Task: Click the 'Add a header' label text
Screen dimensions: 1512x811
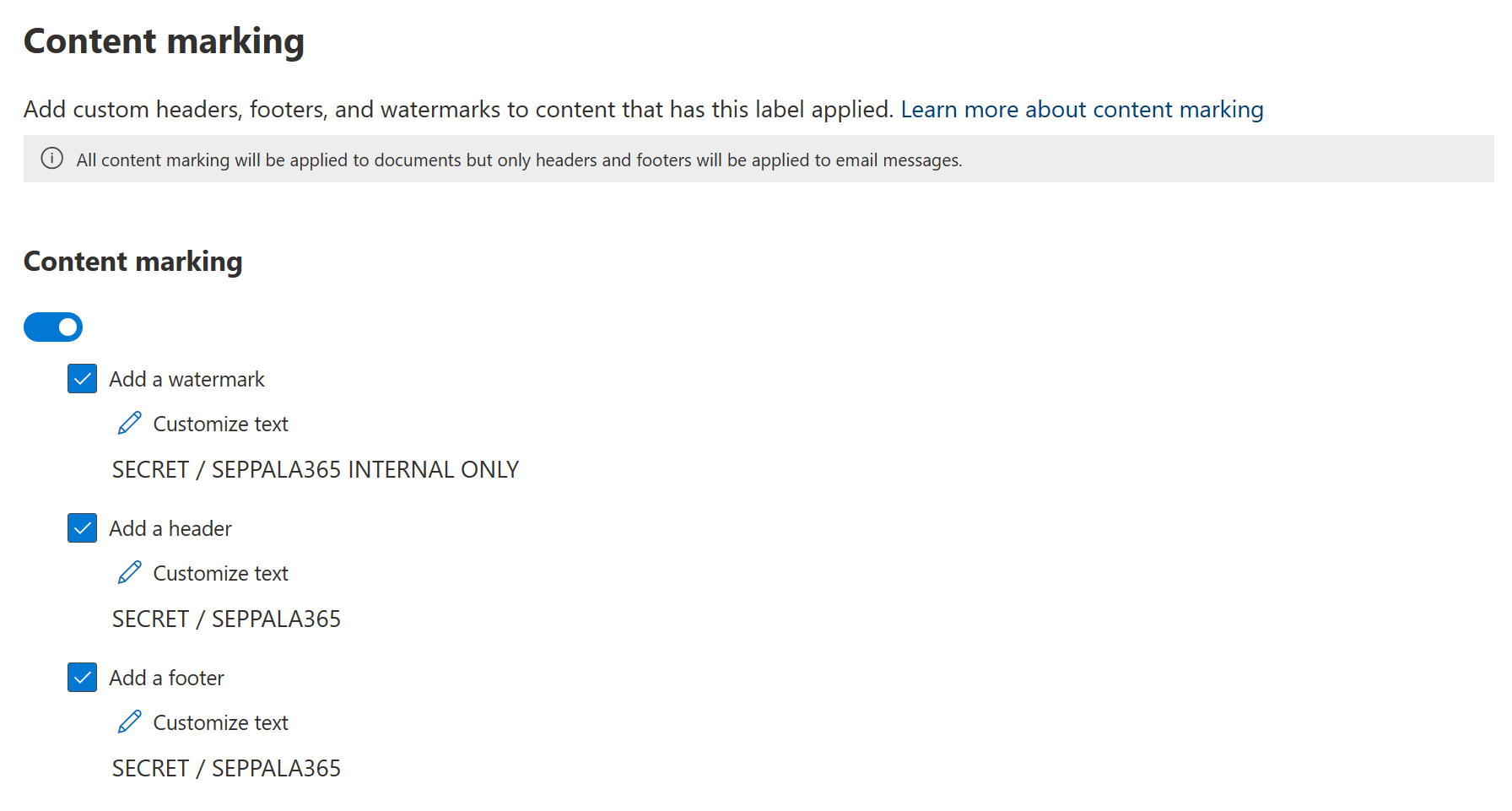Action: (170, 529)
